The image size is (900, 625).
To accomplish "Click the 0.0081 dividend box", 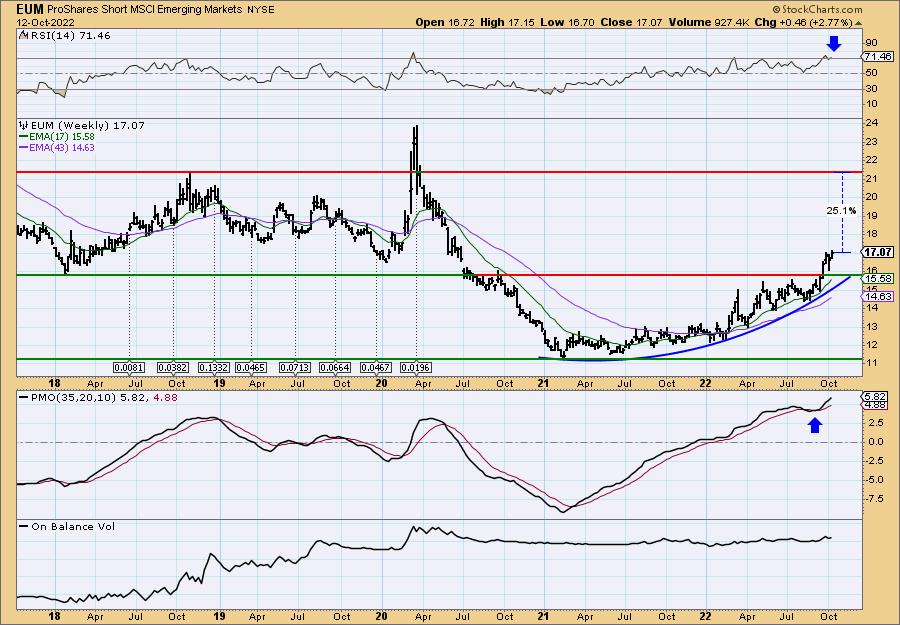I will (129, 367).
